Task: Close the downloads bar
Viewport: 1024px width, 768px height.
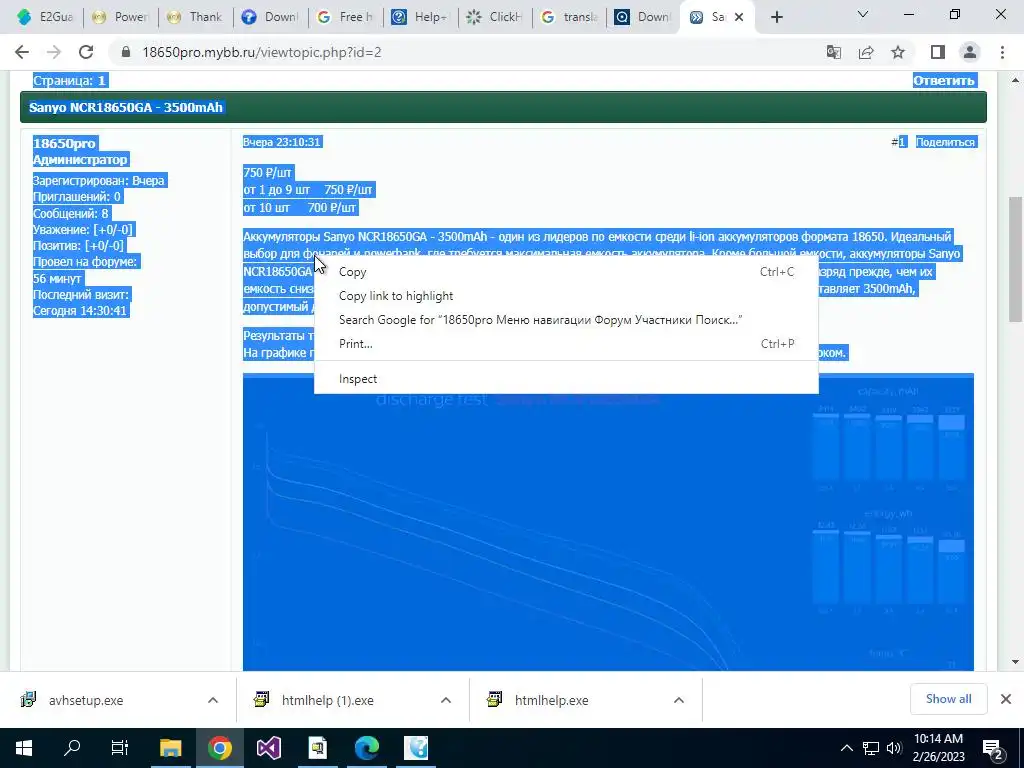Action: (1006, 699)
